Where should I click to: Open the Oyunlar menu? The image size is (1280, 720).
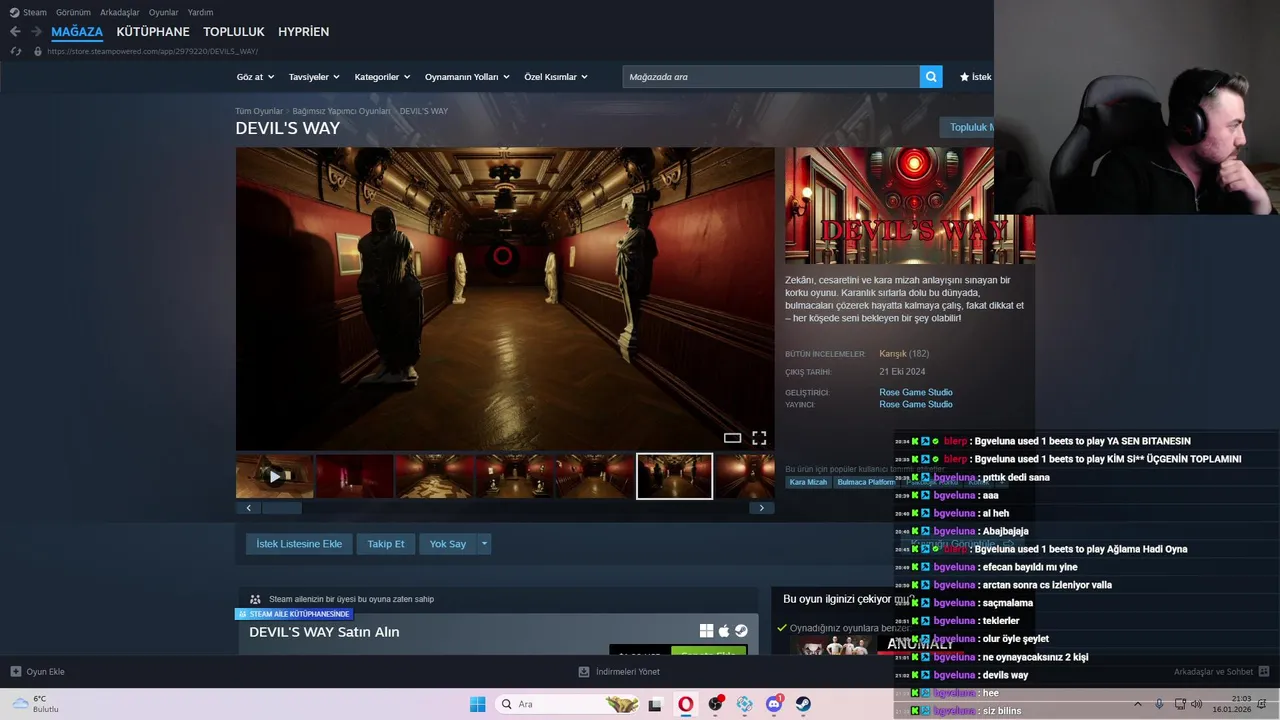164,12
